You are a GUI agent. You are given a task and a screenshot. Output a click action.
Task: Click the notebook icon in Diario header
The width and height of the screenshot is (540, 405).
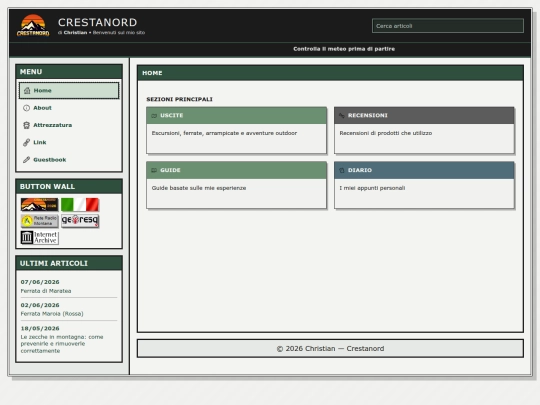342,170
